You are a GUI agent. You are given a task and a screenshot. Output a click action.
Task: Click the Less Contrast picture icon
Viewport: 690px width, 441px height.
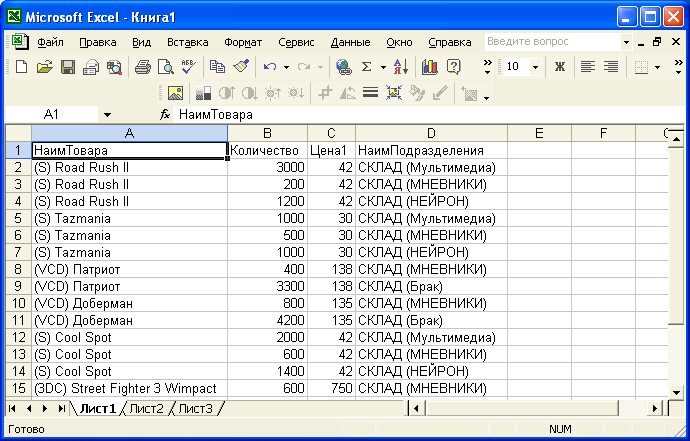[250, 93]
